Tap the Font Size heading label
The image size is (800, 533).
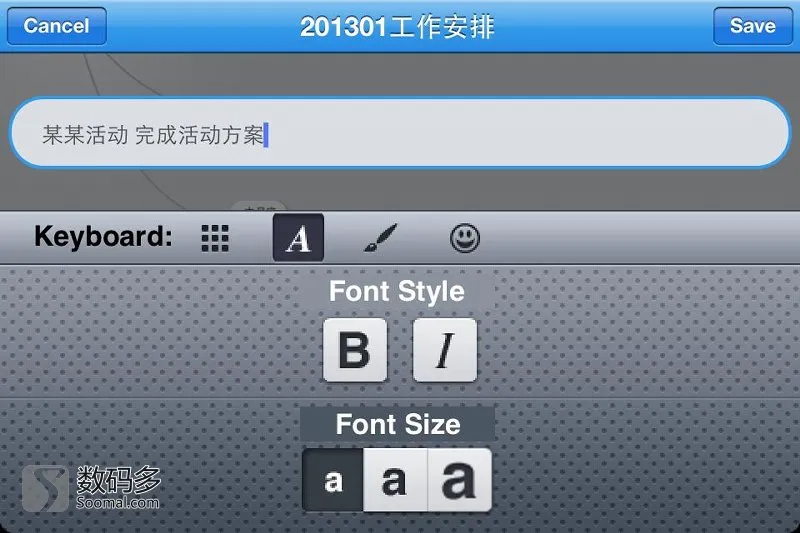(398, 424)
